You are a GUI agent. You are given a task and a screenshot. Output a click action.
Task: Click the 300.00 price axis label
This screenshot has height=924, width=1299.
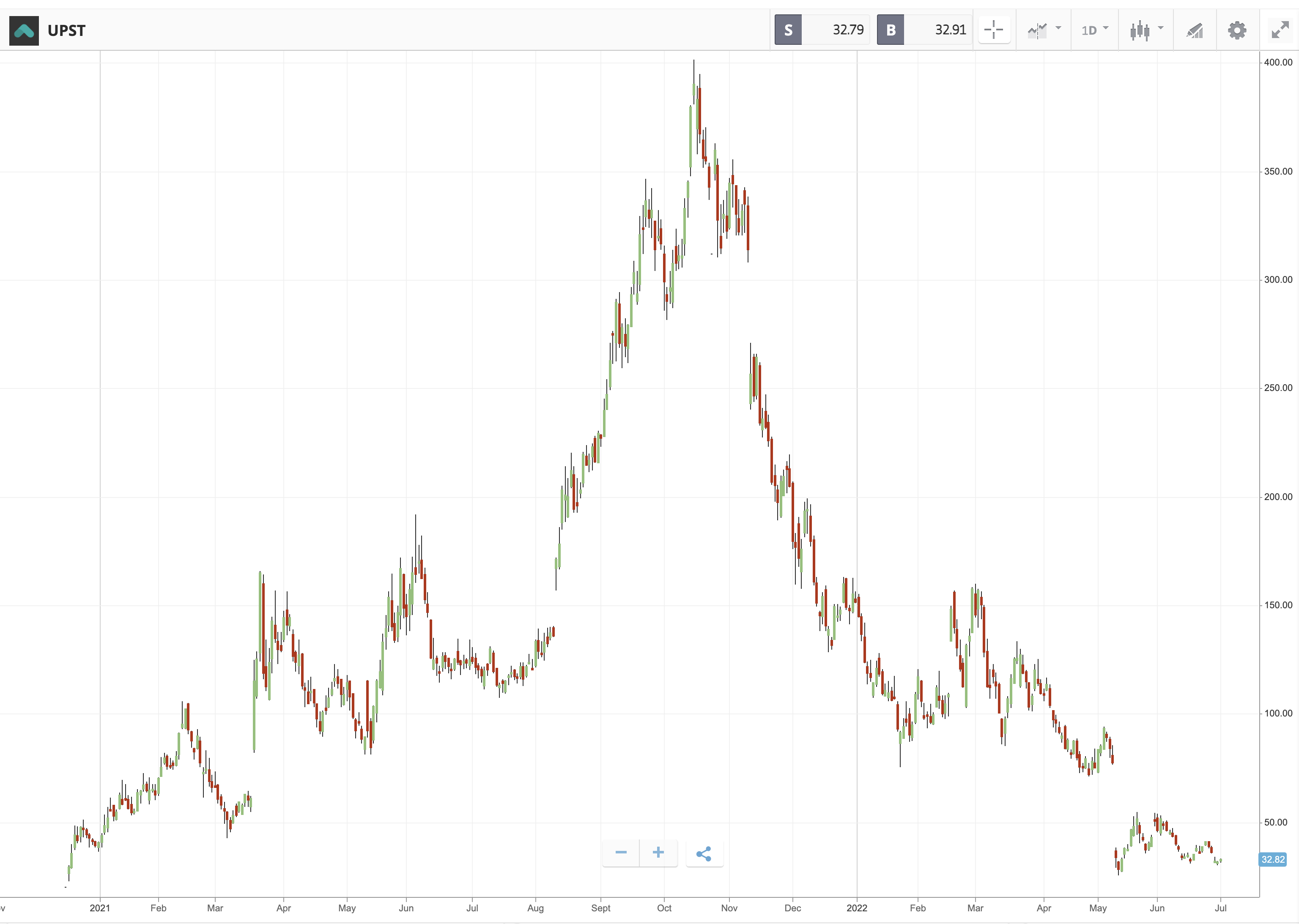click(1278, 279)
